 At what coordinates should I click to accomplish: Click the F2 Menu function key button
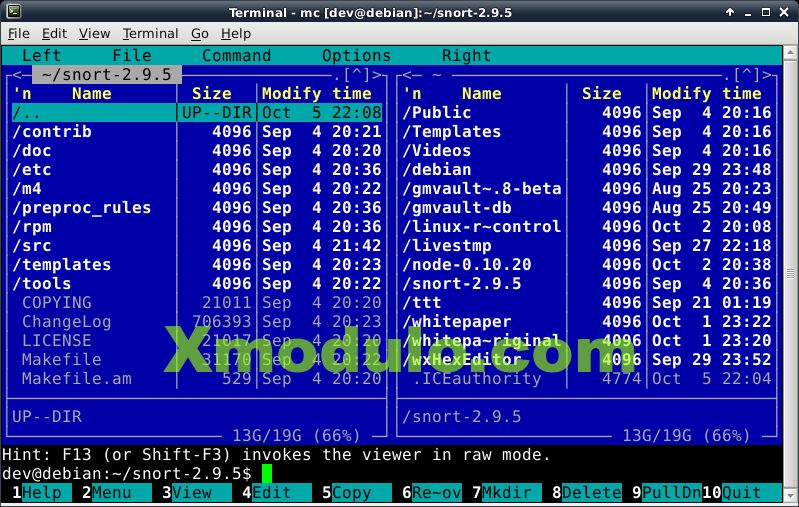pos(117,492)
